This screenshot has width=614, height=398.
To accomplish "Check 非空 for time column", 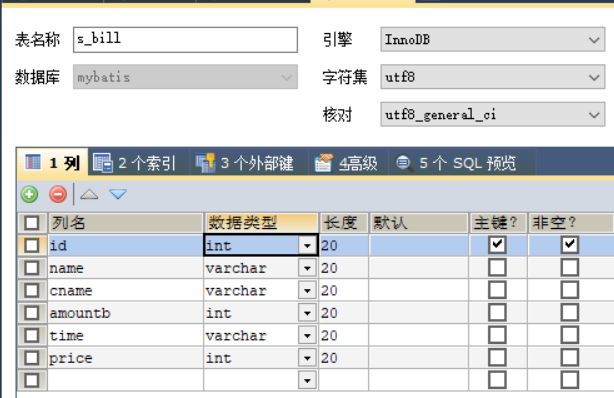I will [569, 336].
